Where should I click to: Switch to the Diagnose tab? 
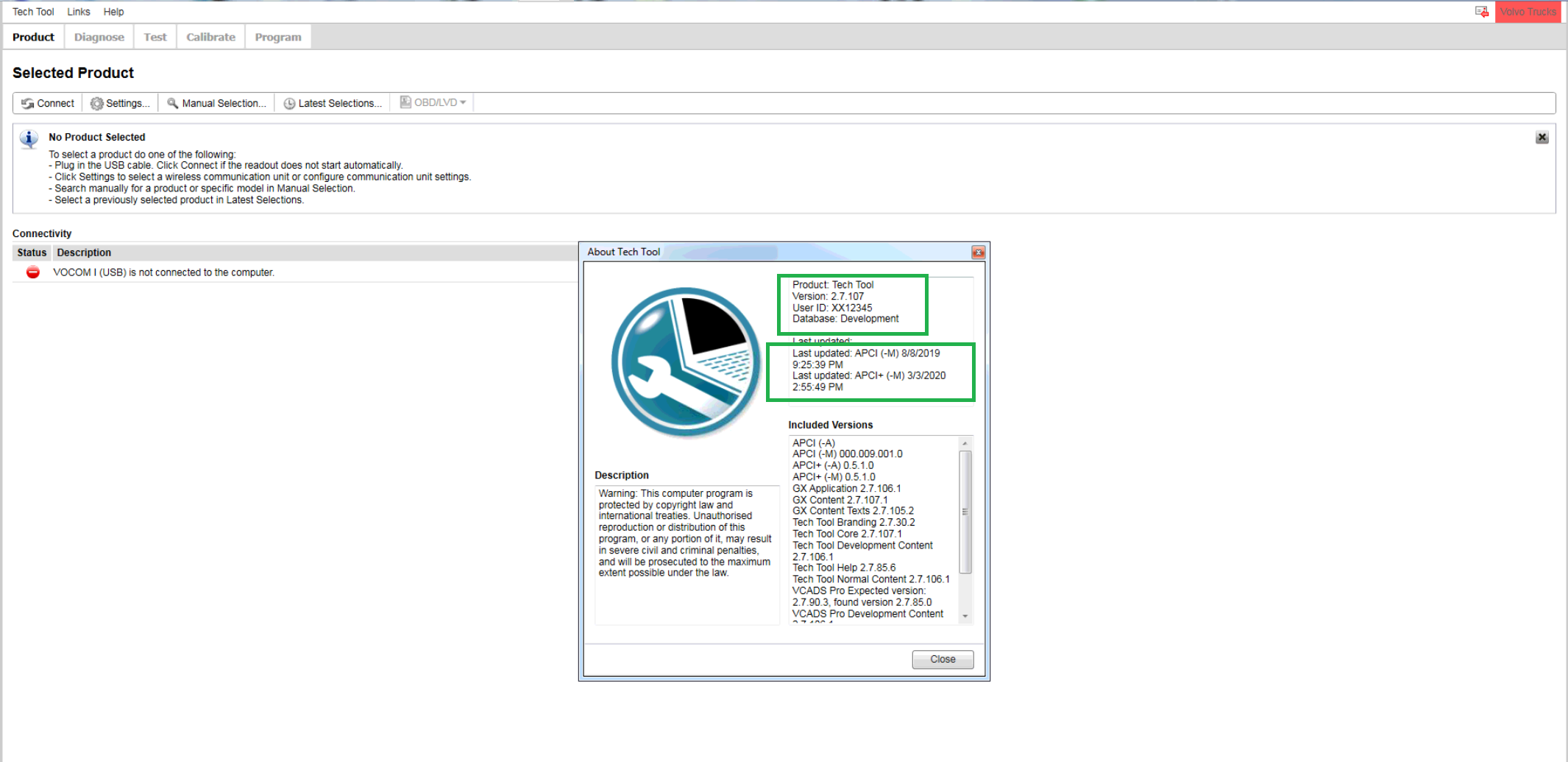click(99, 37)
